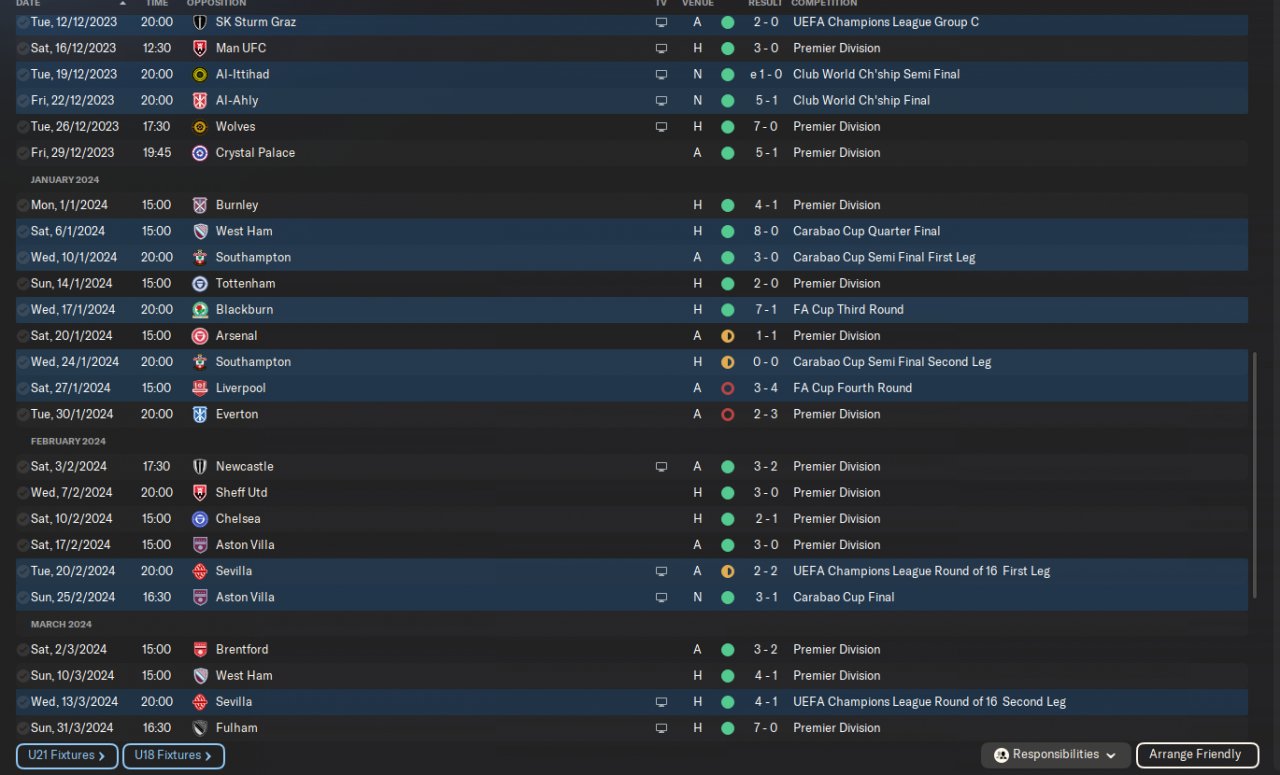The image size is (1280, 775).
Task: Sort by the Competition column header
Action: click(x=824, y=4)
